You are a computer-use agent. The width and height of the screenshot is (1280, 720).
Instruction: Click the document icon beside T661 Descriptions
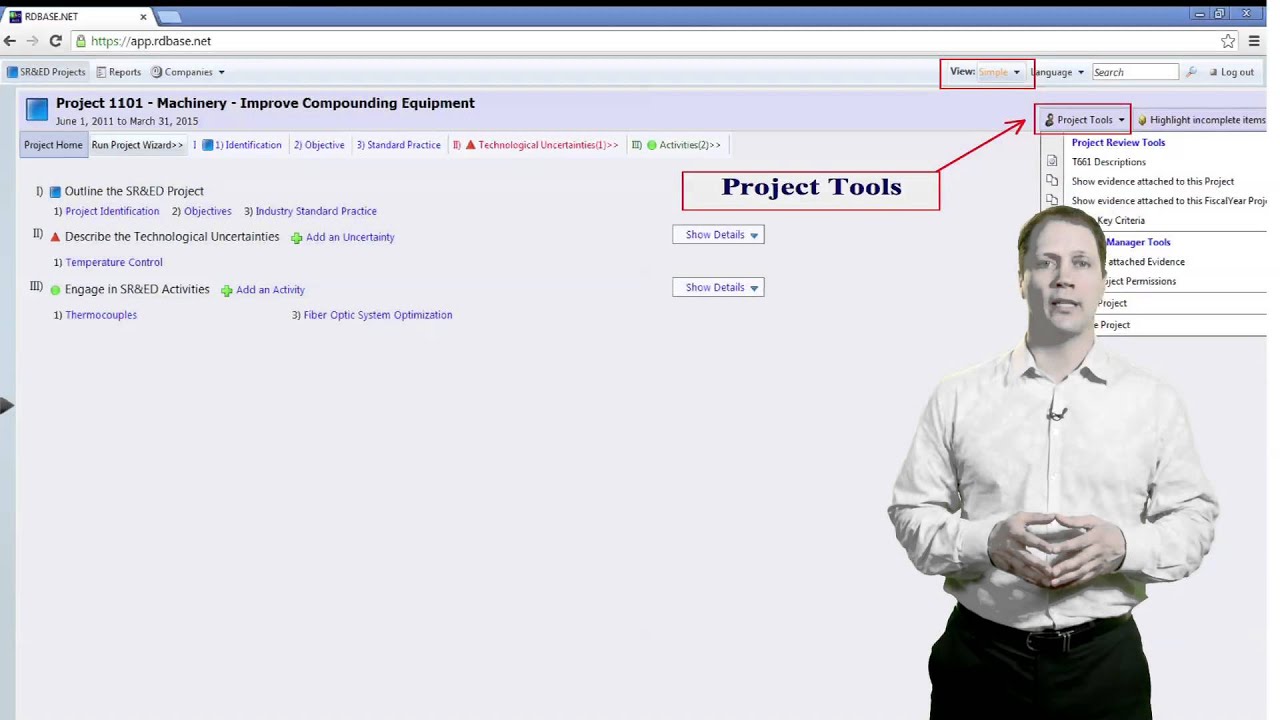pos(1052,162)
